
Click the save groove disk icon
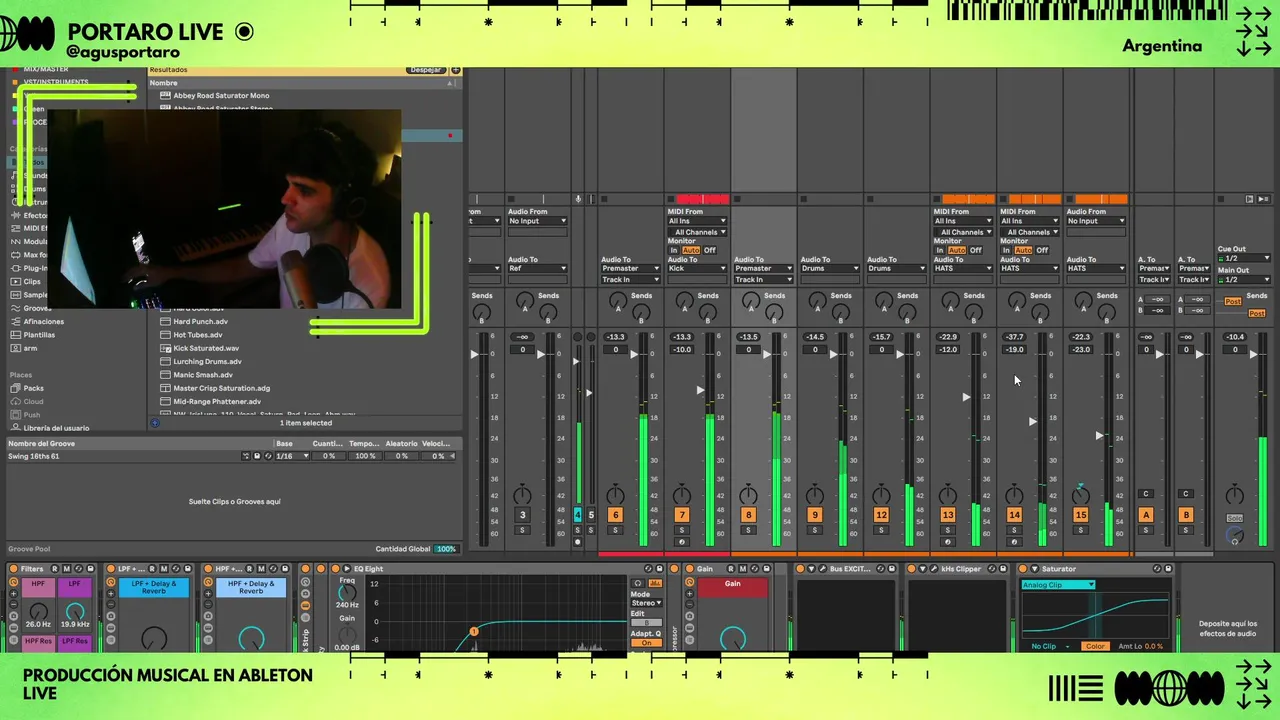[x=257, y=456]
